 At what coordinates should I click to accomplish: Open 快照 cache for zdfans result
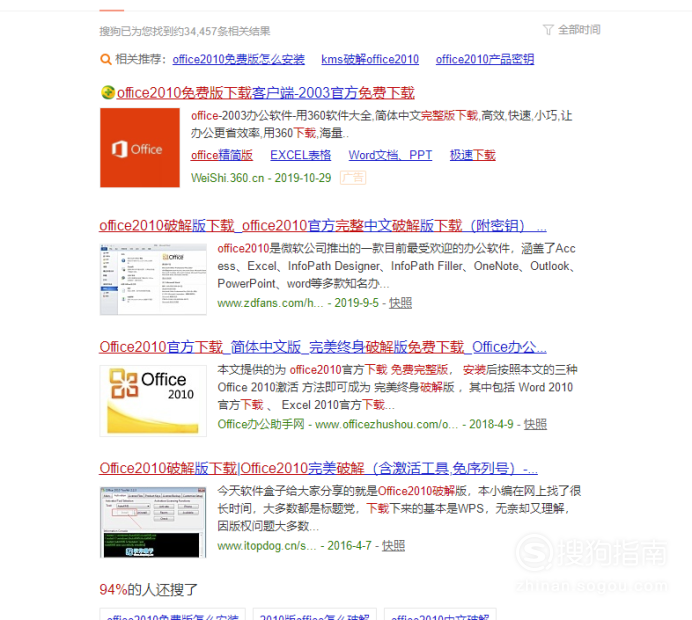(400, 303)
